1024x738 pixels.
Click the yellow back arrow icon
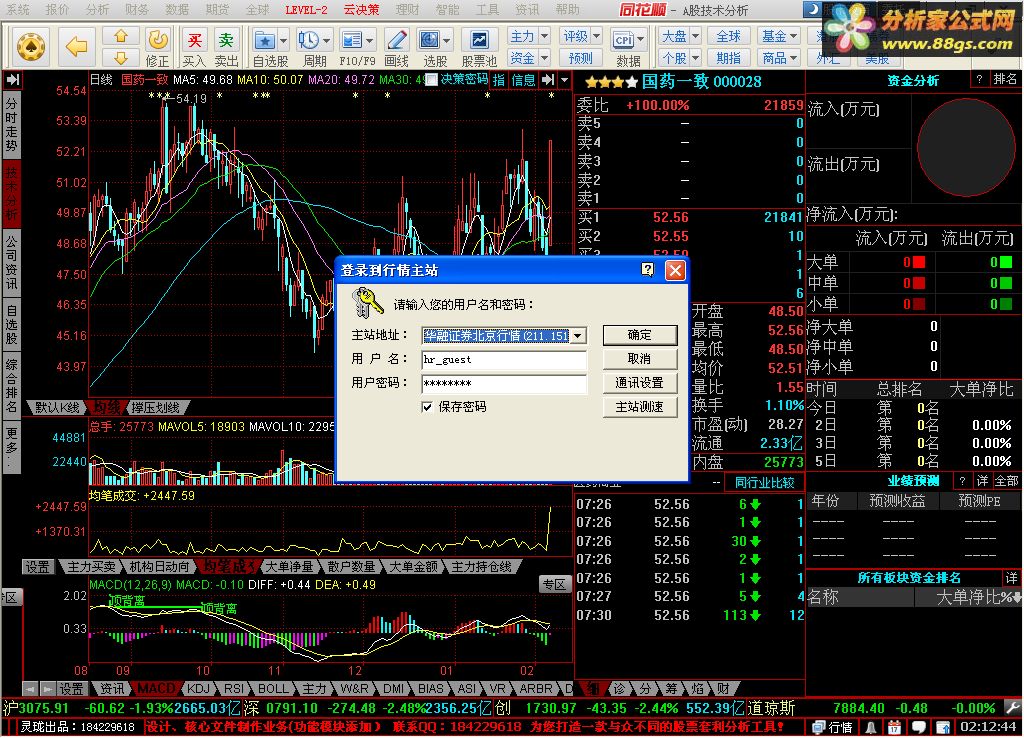click(76, 46)
